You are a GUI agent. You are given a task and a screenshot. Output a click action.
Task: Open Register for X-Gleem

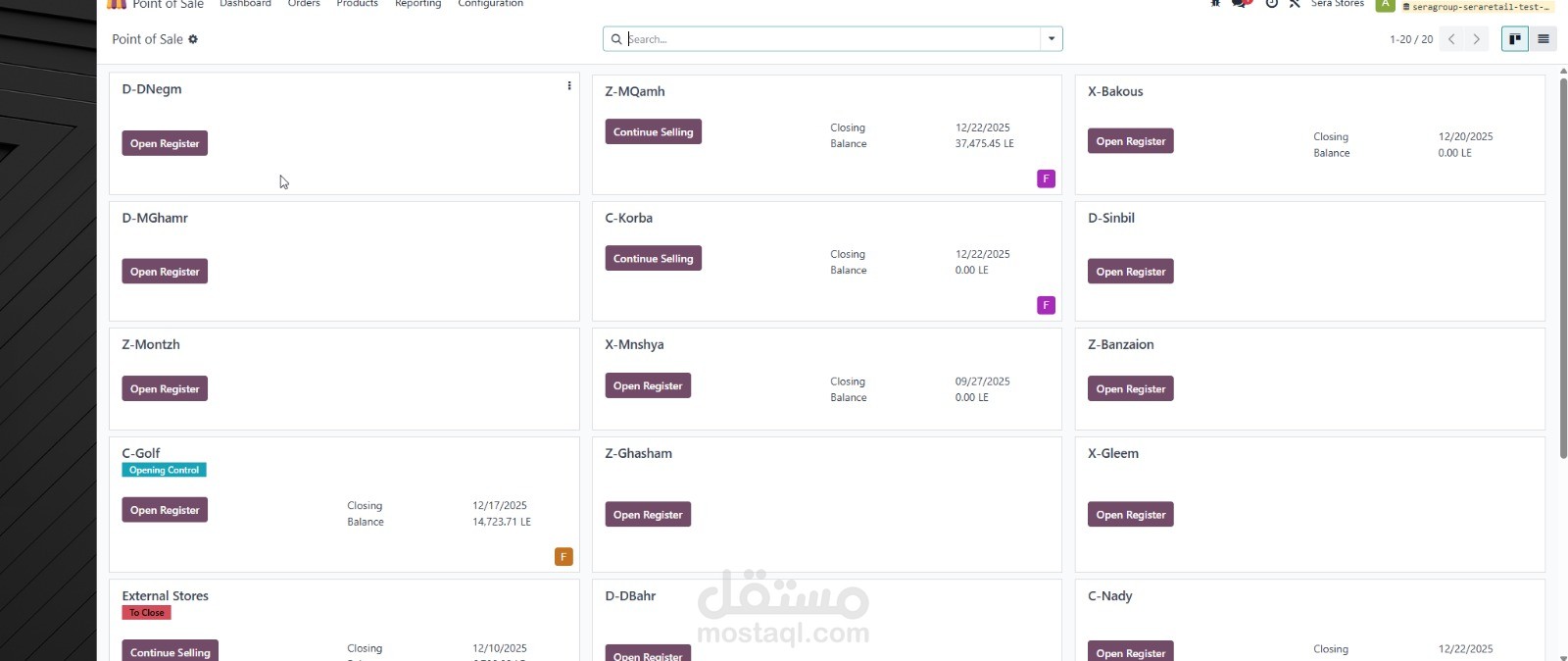click(1131, 515)
